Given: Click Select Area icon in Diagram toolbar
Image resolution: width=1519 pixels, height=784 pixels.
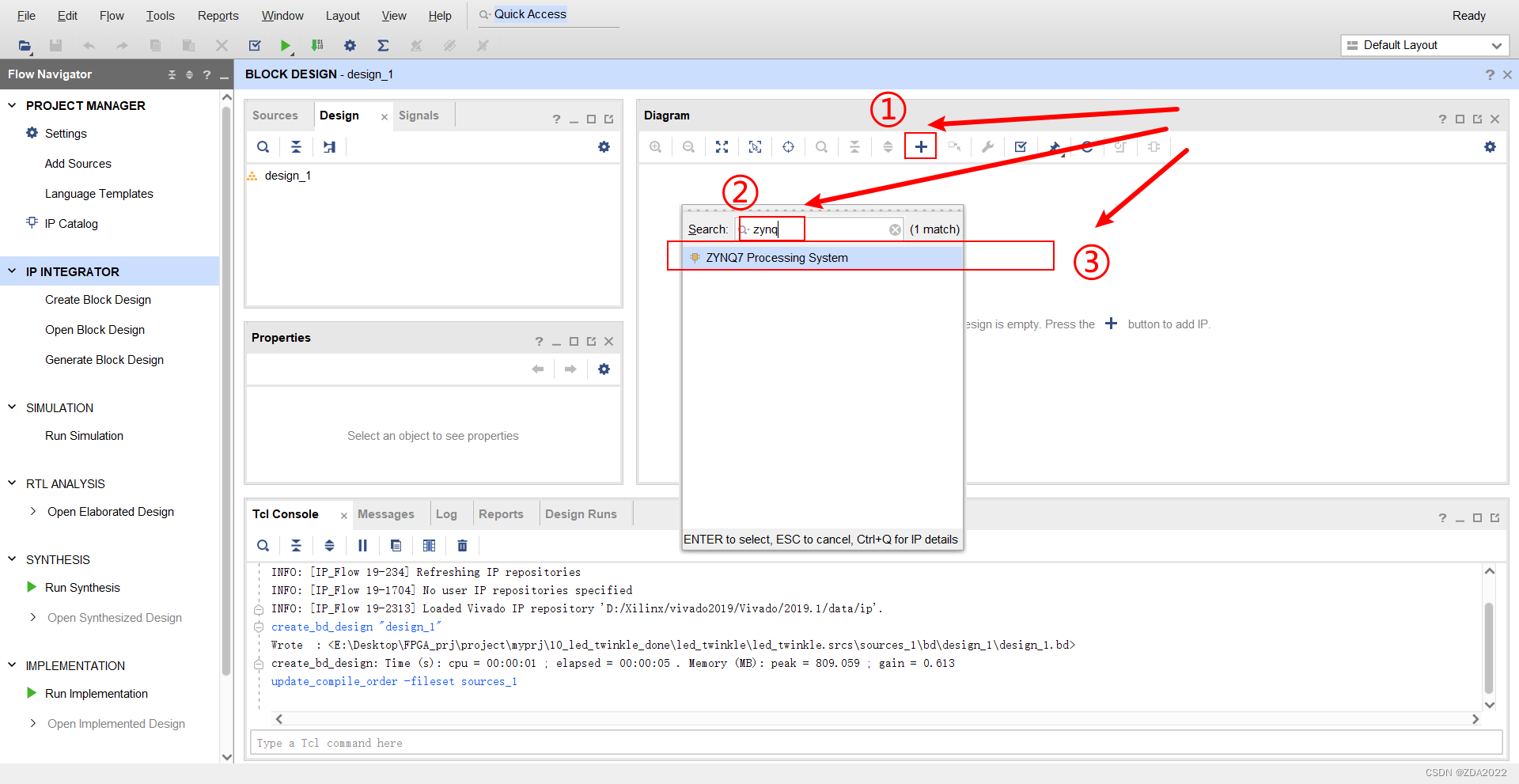Looking at the screenshot, I should click(756, 147).
